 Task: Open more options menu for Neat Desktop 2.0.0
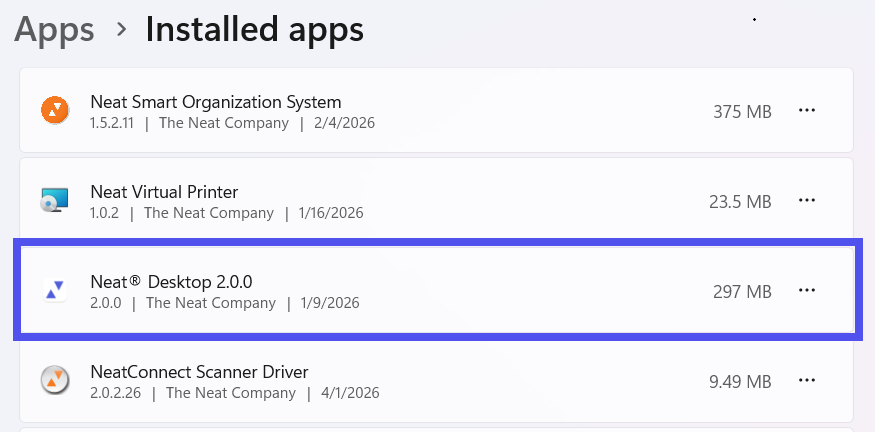(x=807, y=290)
